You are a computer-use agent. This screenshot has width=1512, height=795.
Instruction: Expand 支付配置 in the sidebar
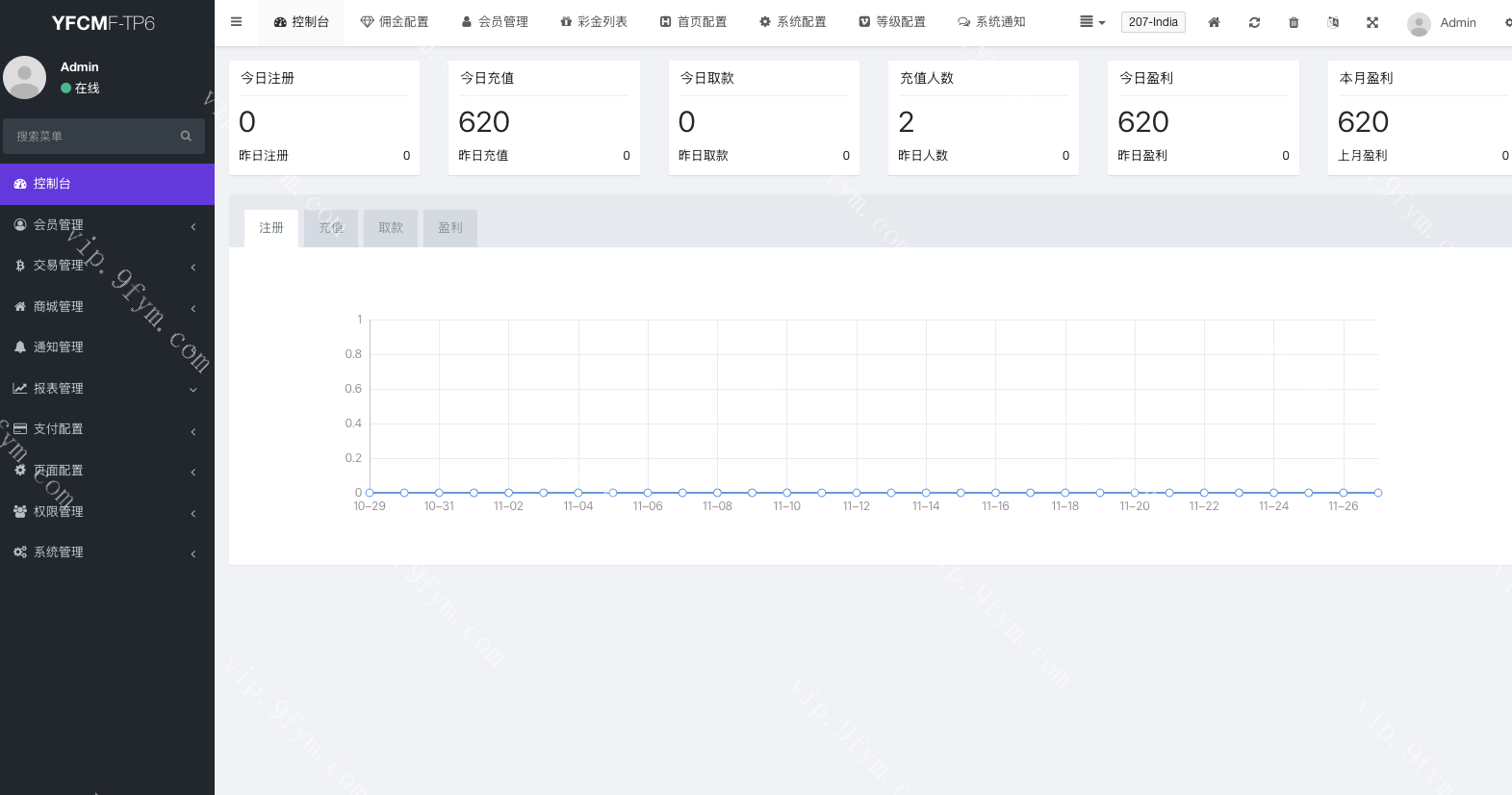pyautogui.click(x=106, y=429)
